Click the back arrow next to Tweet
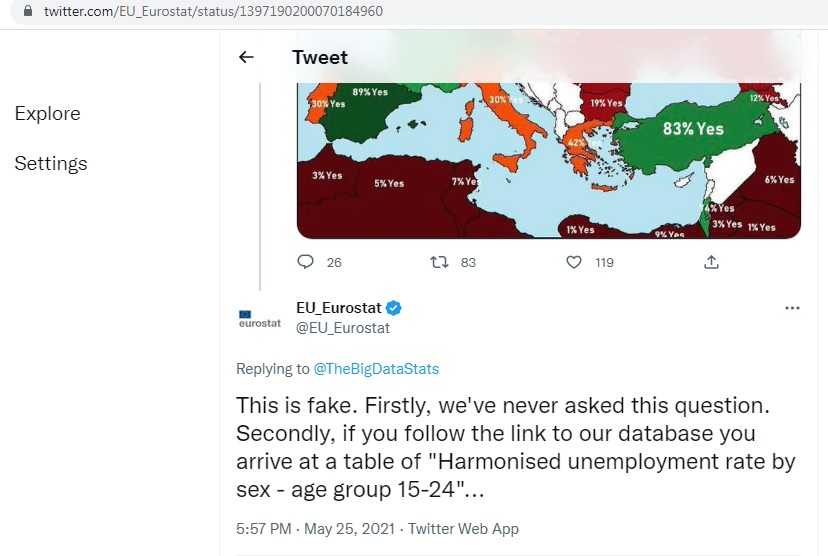 tap(246, 57)
